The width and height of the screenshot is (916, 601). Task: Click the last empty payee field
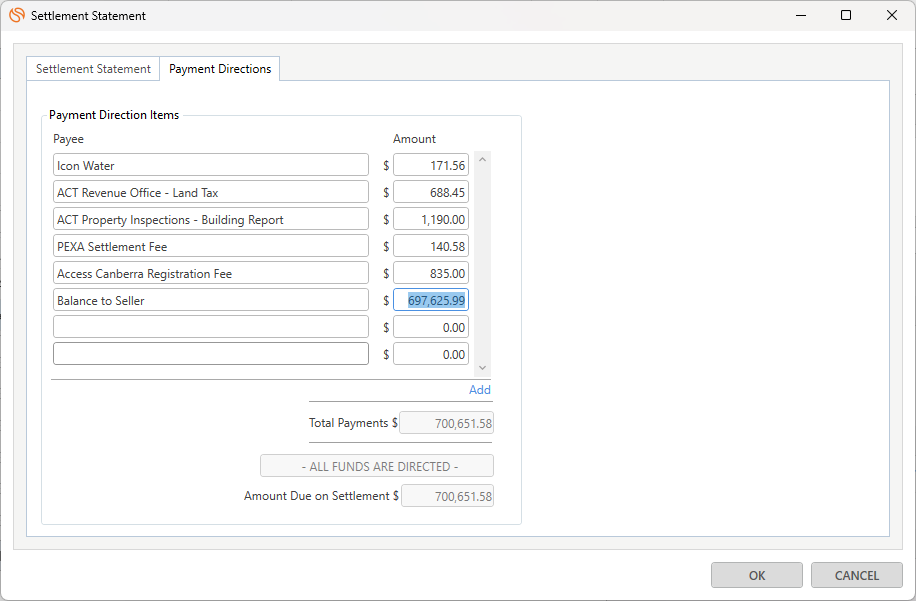pyautogui.click(x=211, y=355)
